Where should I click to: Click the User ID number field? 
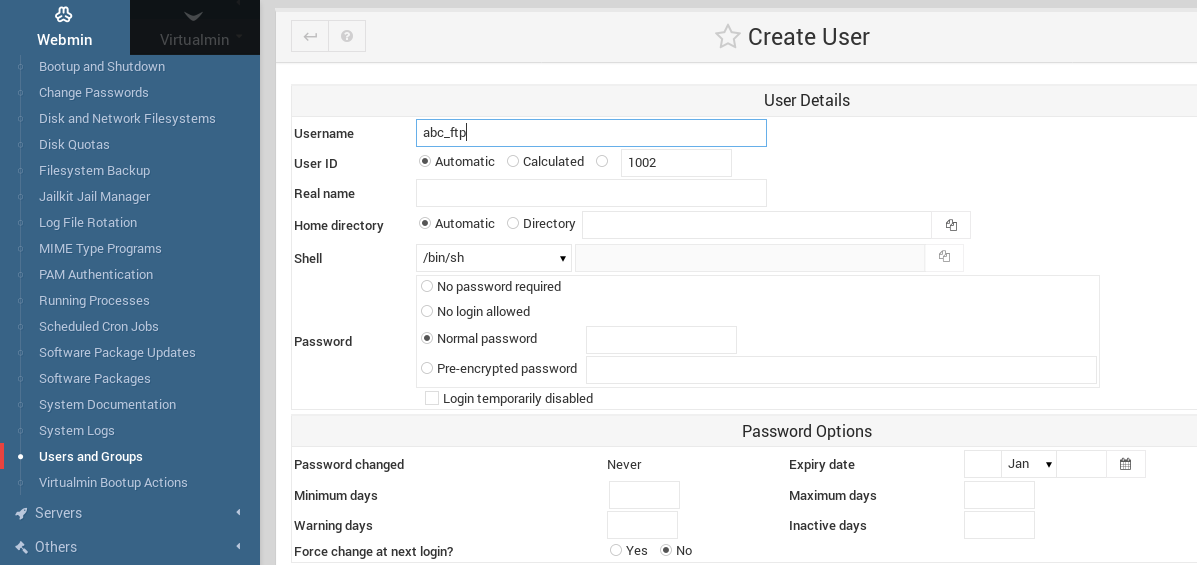676,163
